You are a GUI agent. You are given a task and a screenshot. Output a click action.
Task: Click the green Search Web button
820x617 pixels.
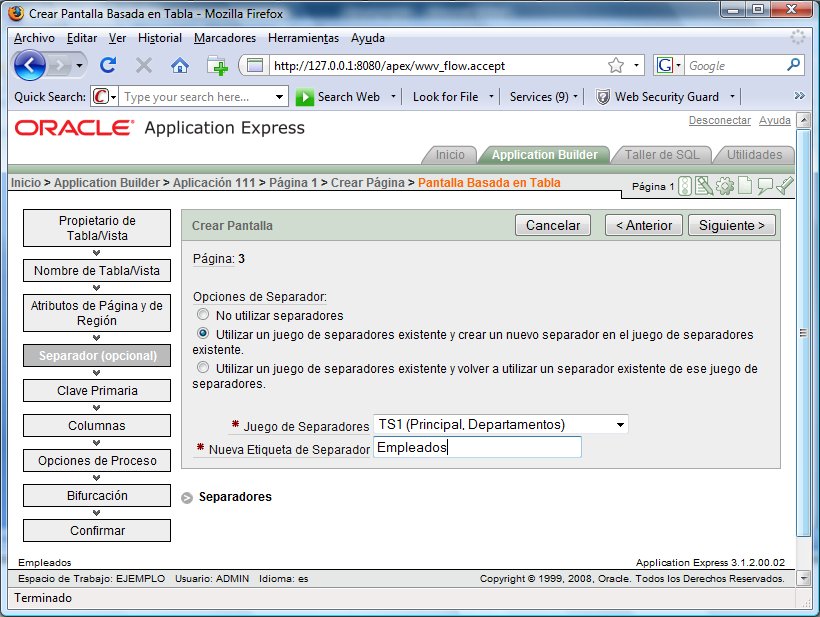click(x=338, y=97)
